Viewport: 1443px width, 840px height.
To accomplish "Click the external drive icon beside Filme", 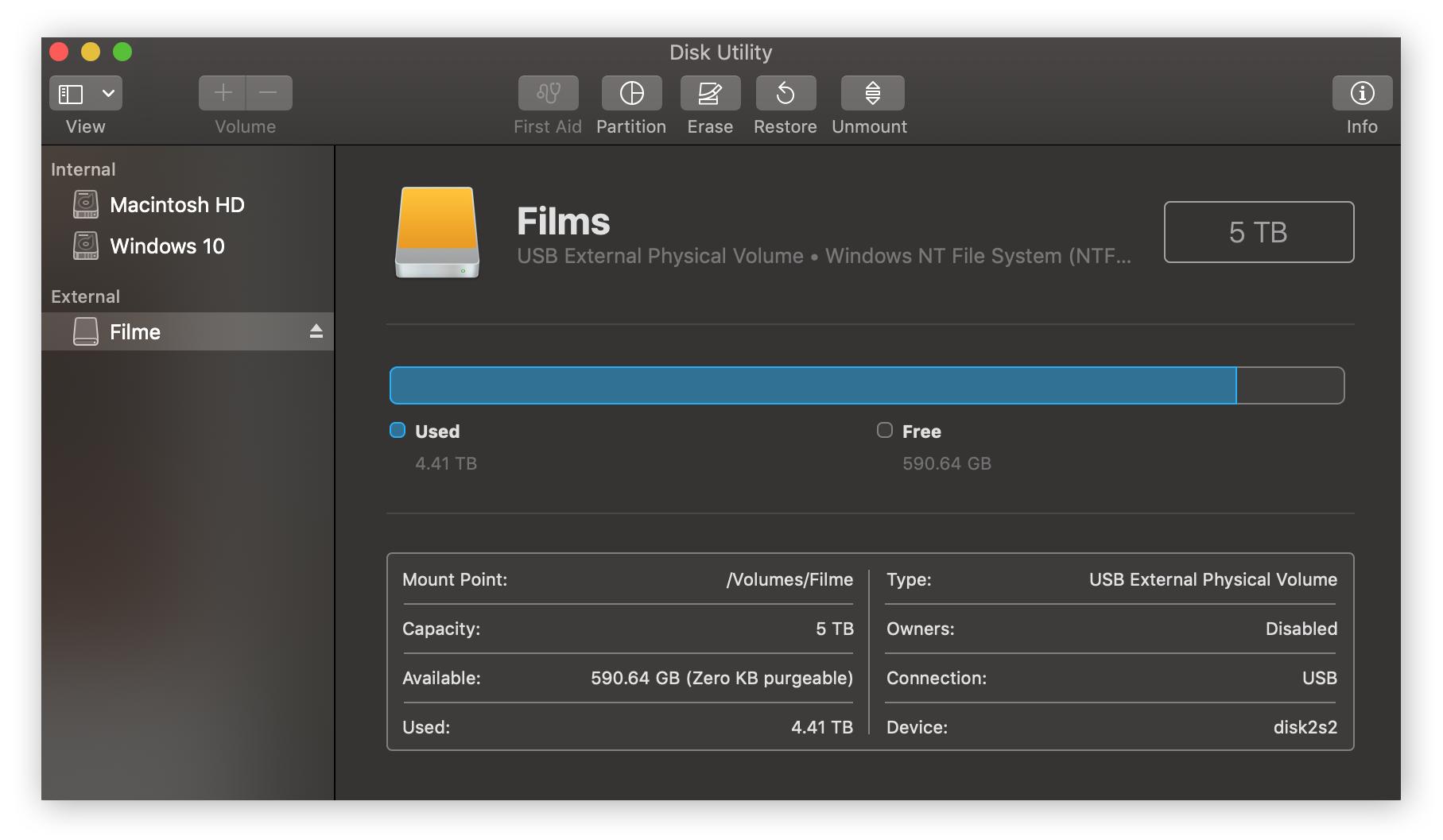I will tap(86, 331).
